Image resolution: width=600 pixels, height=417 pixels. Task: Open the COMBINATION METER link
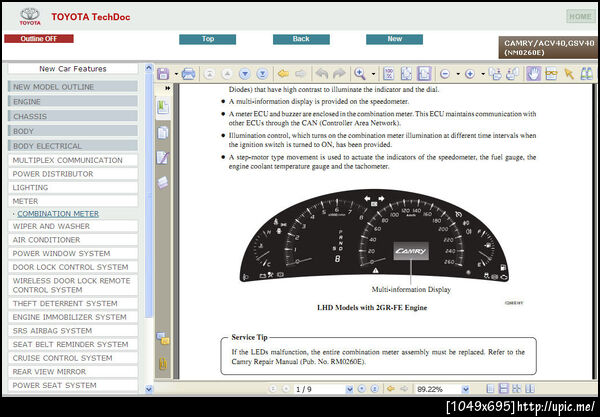tap(58, 214)
